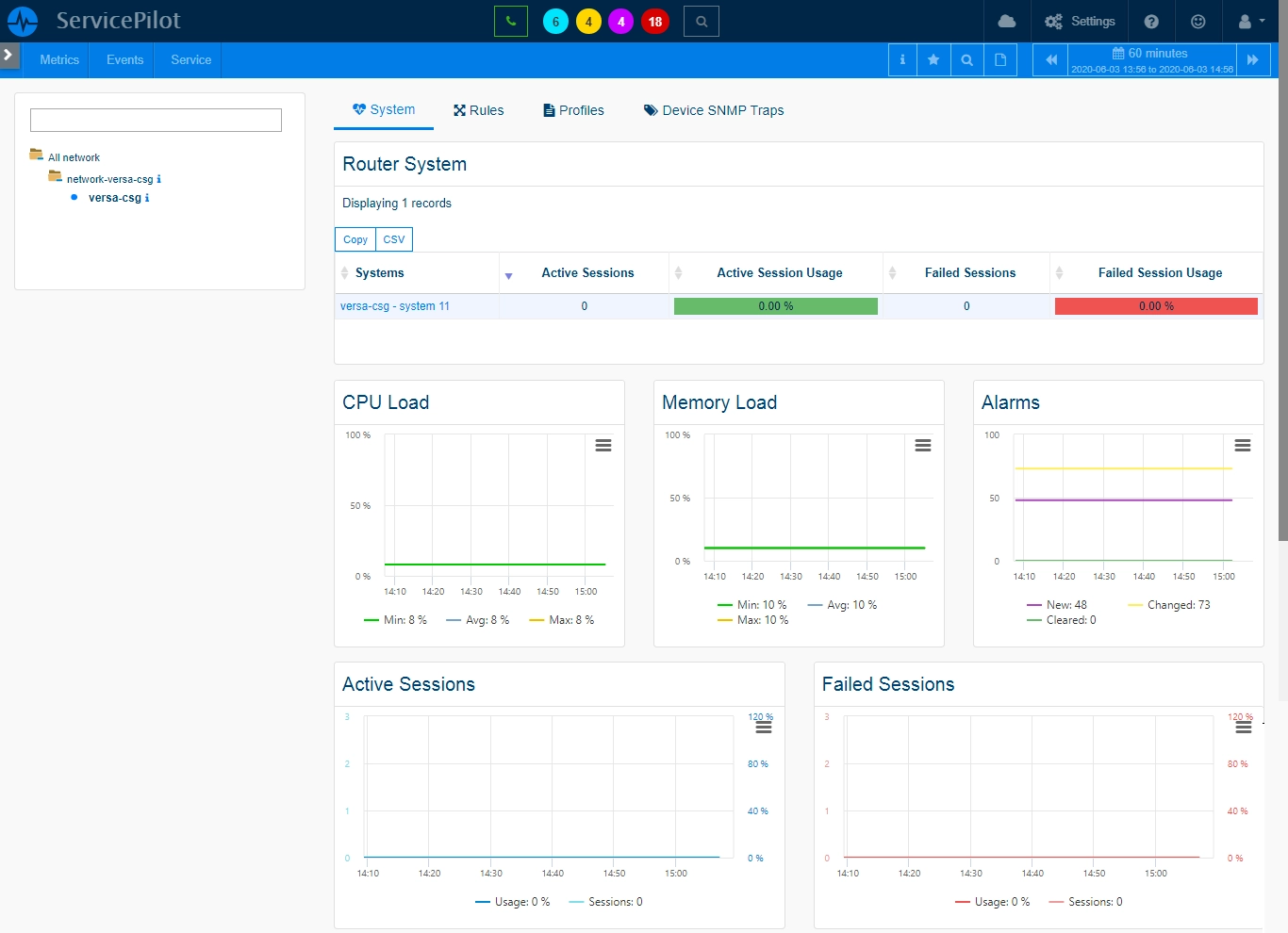Click the green phone icon button
The width and height of the screenshot is (1288, 933).
tap(510, 21)
